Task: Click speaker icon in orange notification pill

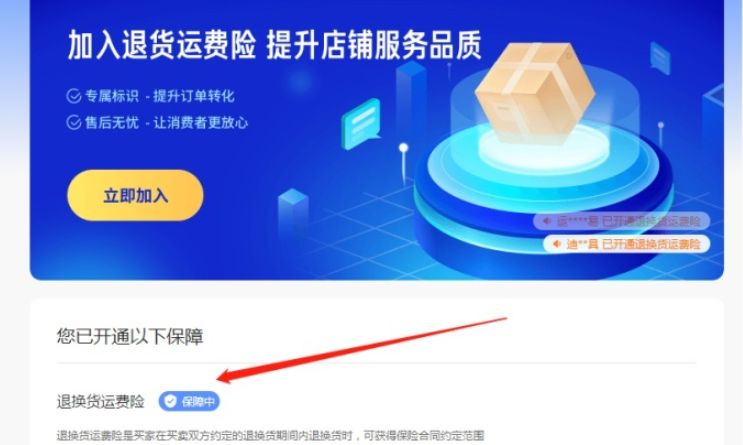Action: (557, 244)
